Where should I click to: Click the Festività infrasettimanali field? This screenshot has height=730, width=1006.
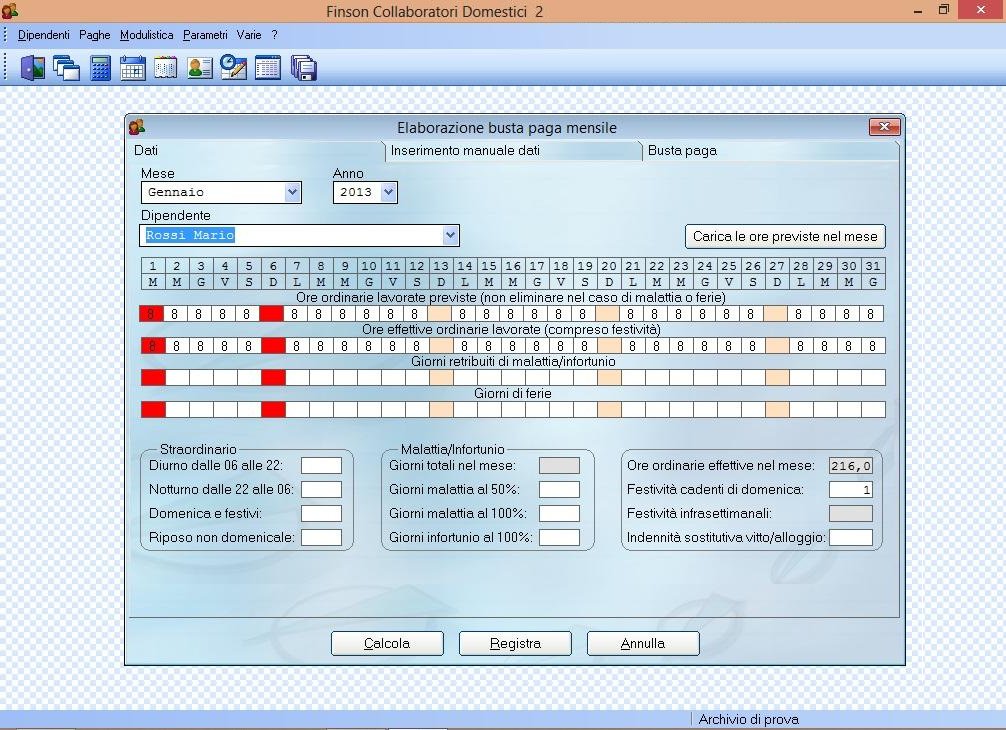tap(851, 513)
